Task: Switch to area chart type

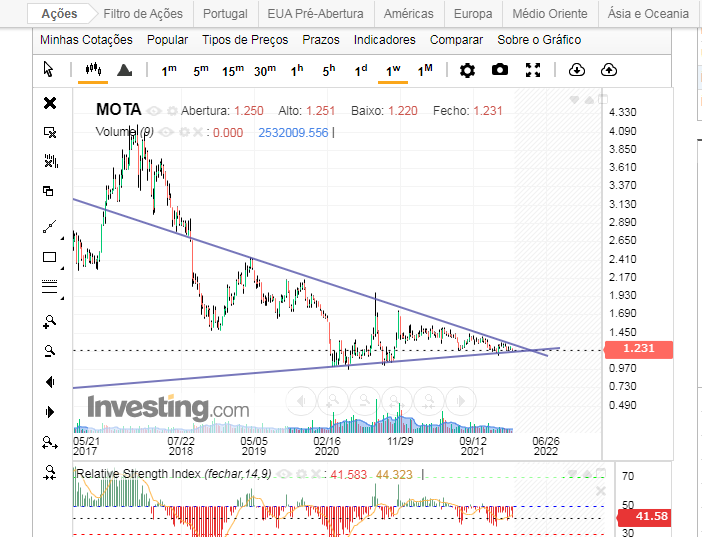Action: click(124, 70)
